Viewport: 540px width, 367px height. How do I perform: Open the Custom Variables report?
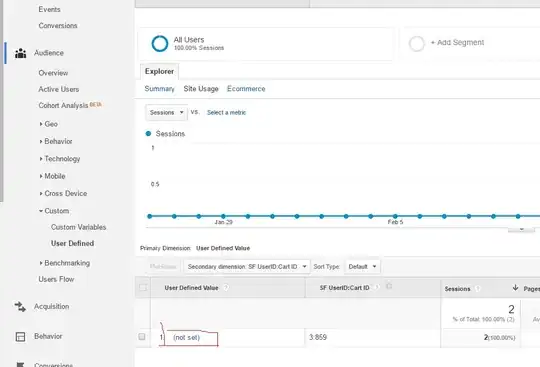(79, 227)
